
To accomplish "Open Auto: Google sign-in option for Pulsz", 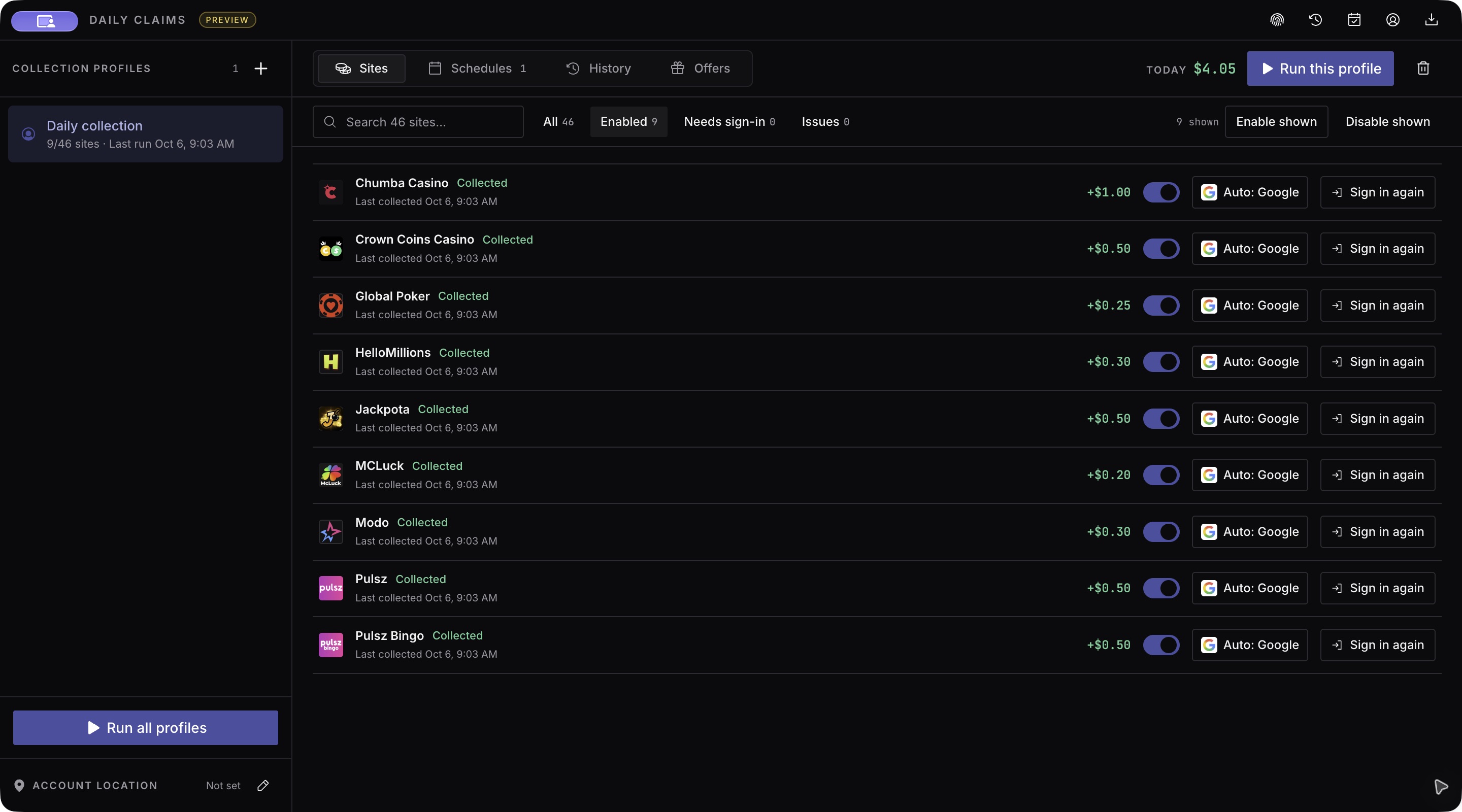I will (1249, 588).
